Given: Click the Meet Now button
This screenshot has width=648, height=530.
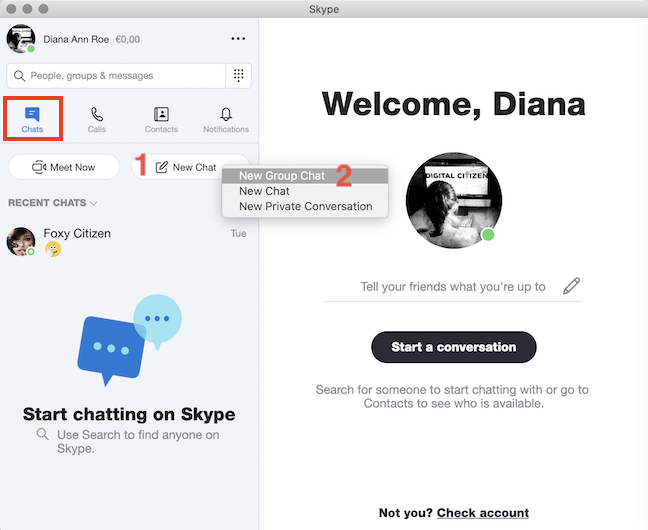Looking at the screenshot, I should [64, 167].
